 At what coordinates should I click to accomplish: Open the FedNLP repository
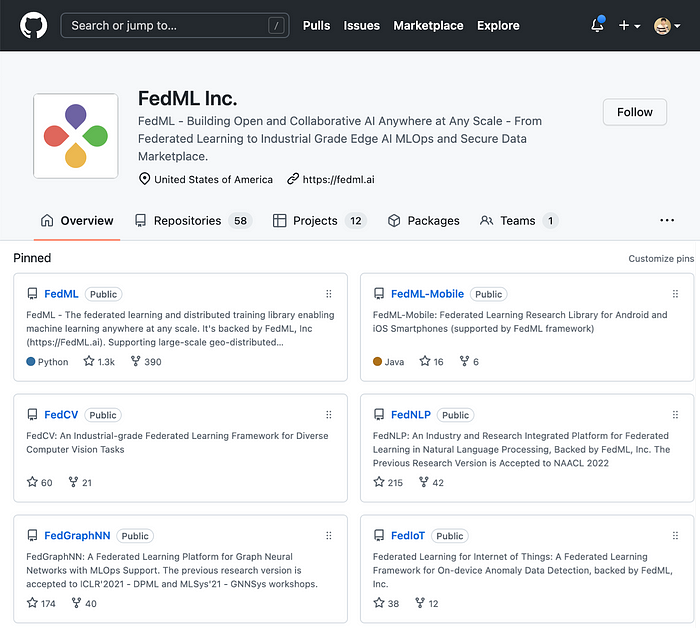411,415
